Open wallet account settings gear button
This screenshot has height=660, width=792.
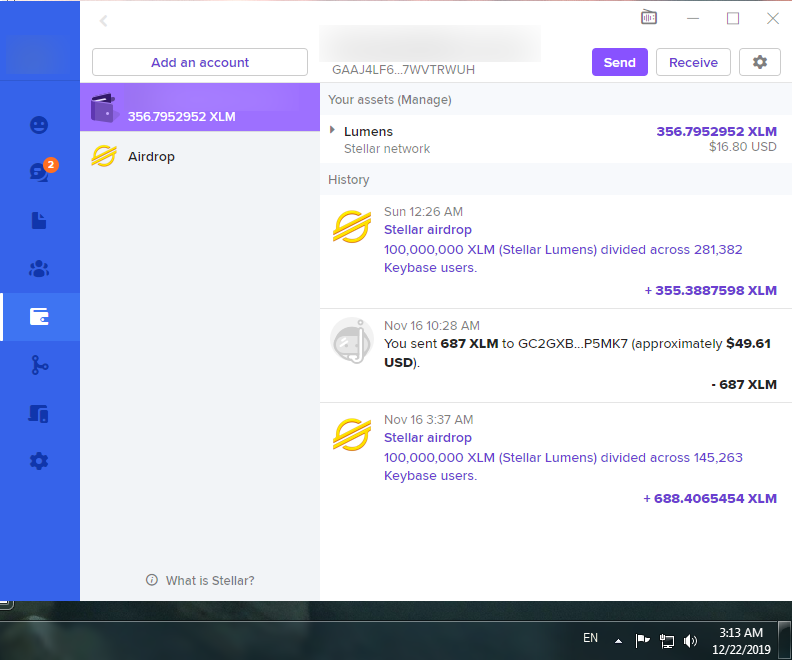[760, 62]
